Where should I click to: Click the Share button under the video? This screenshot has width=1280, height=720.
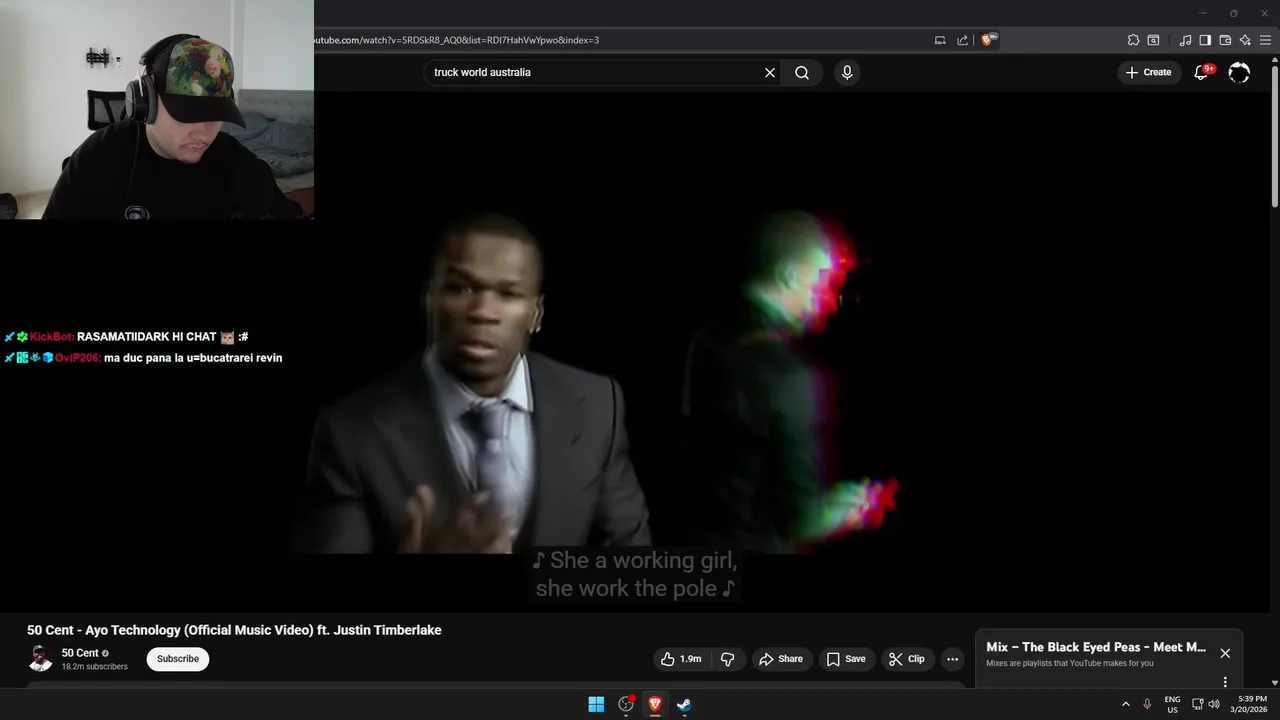(x=781, y=659)
